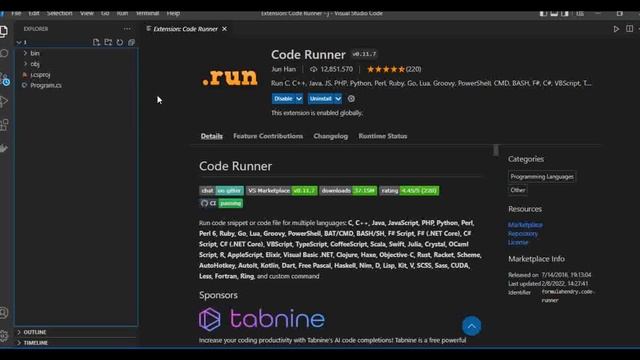Toggle panel layout icon in title bar
The width and height of the screenshot is (640, 360).
[554, 13]
